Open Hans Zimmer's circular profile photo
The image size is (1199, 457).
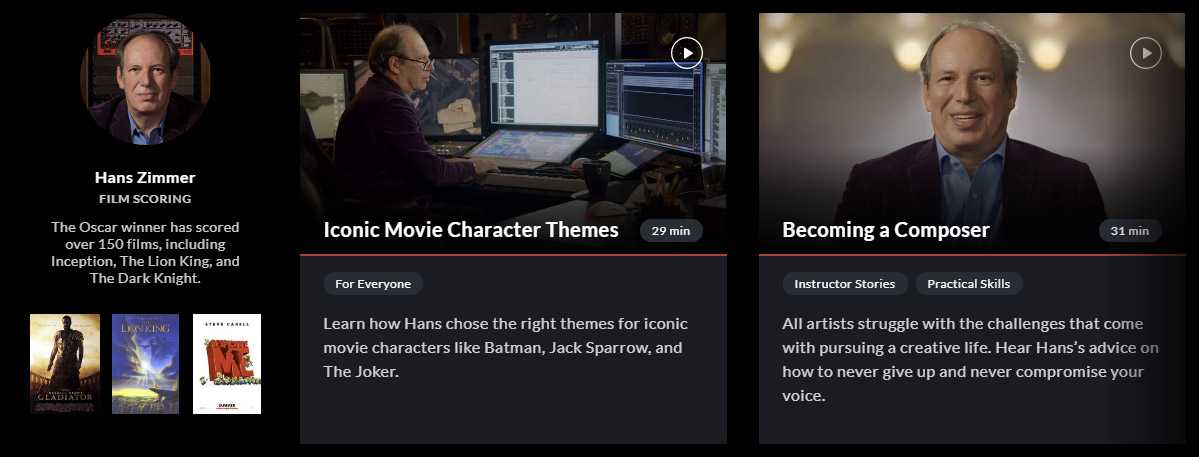145,79
